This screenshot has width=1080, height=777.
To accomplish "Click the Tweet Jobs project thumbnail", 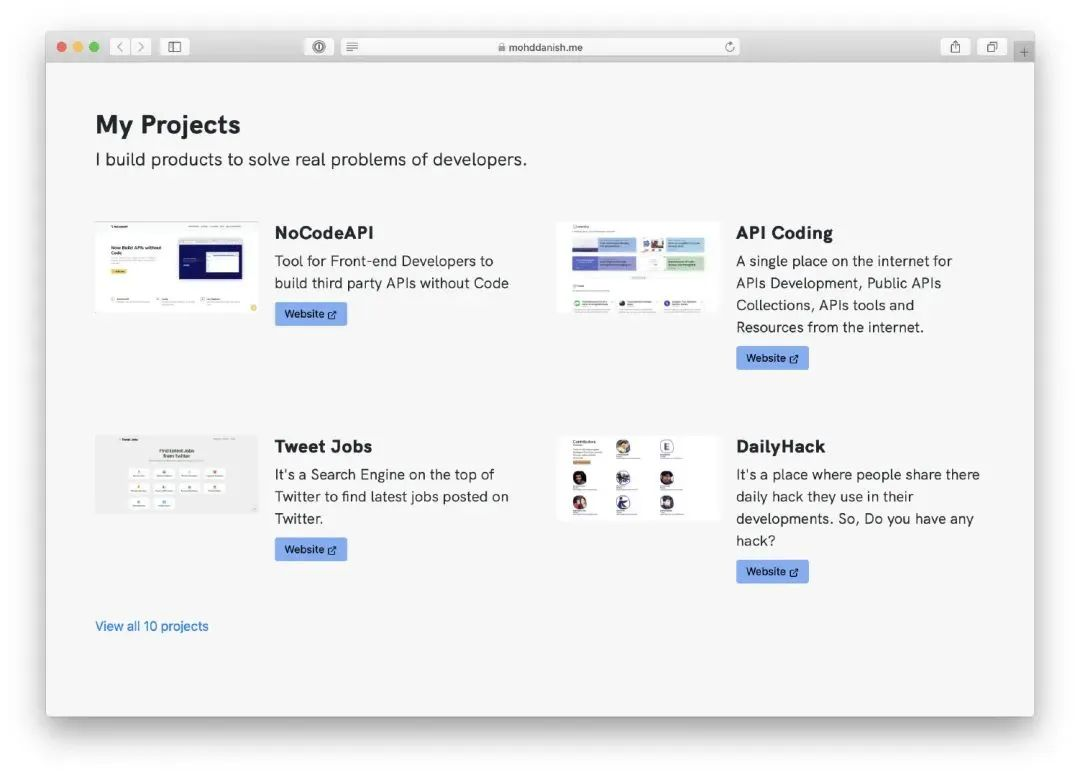I will click(177, 474).
